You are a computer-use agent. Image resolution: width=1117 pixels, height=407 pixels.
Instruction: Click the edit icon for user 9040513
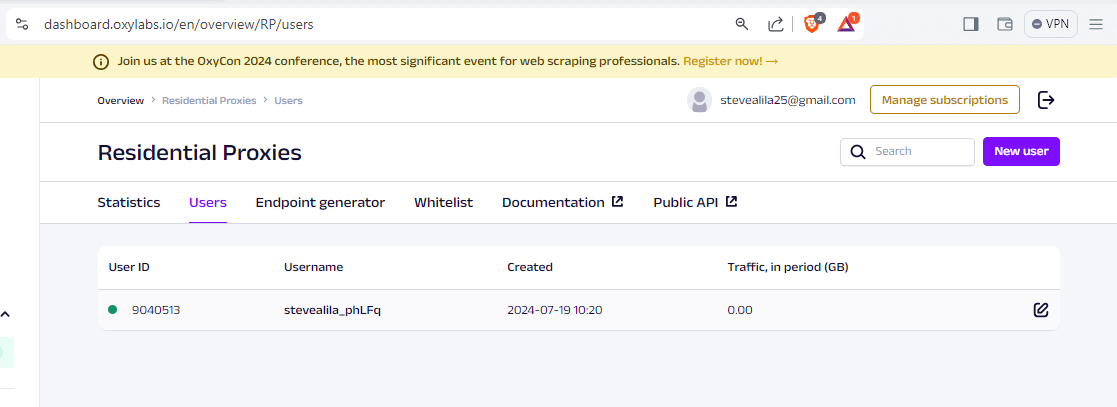(x=1040, y=310)
